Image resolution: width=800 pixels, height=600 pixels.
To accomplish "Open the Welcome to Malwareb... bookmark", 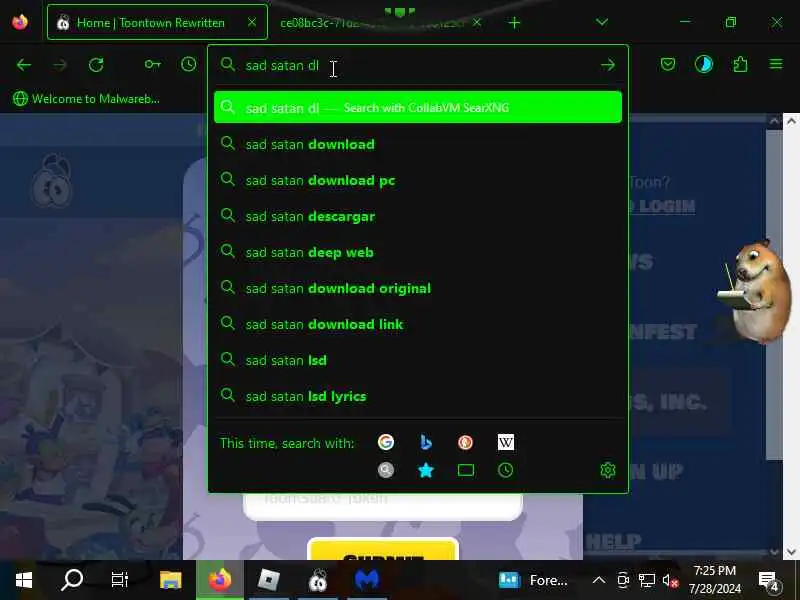I will click(86, 98).
